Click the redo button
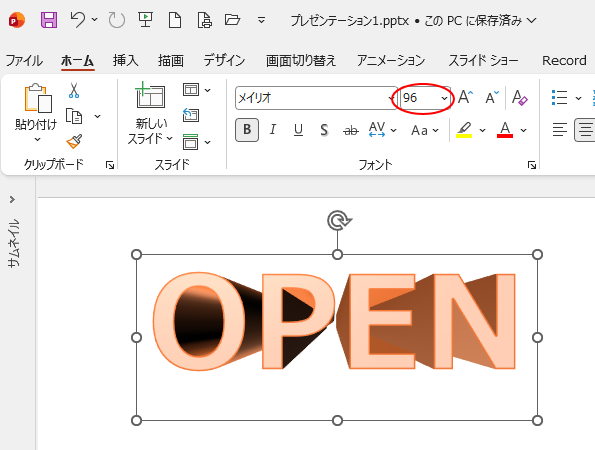The height and width of the screenshot is (450, 595). click(x=116, y=20)
